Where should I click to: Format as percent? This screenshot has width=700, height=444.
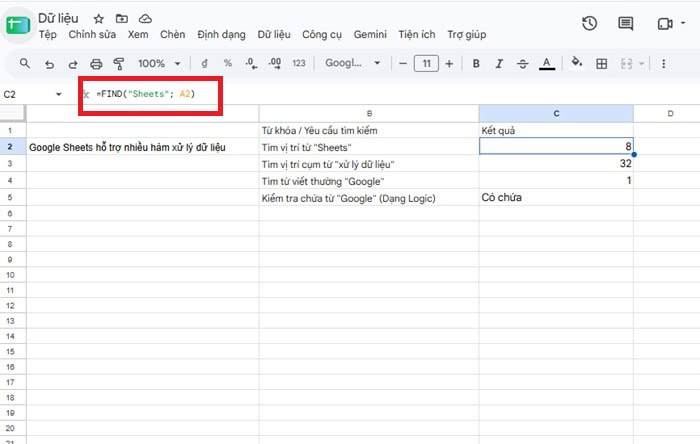point(228,63)
